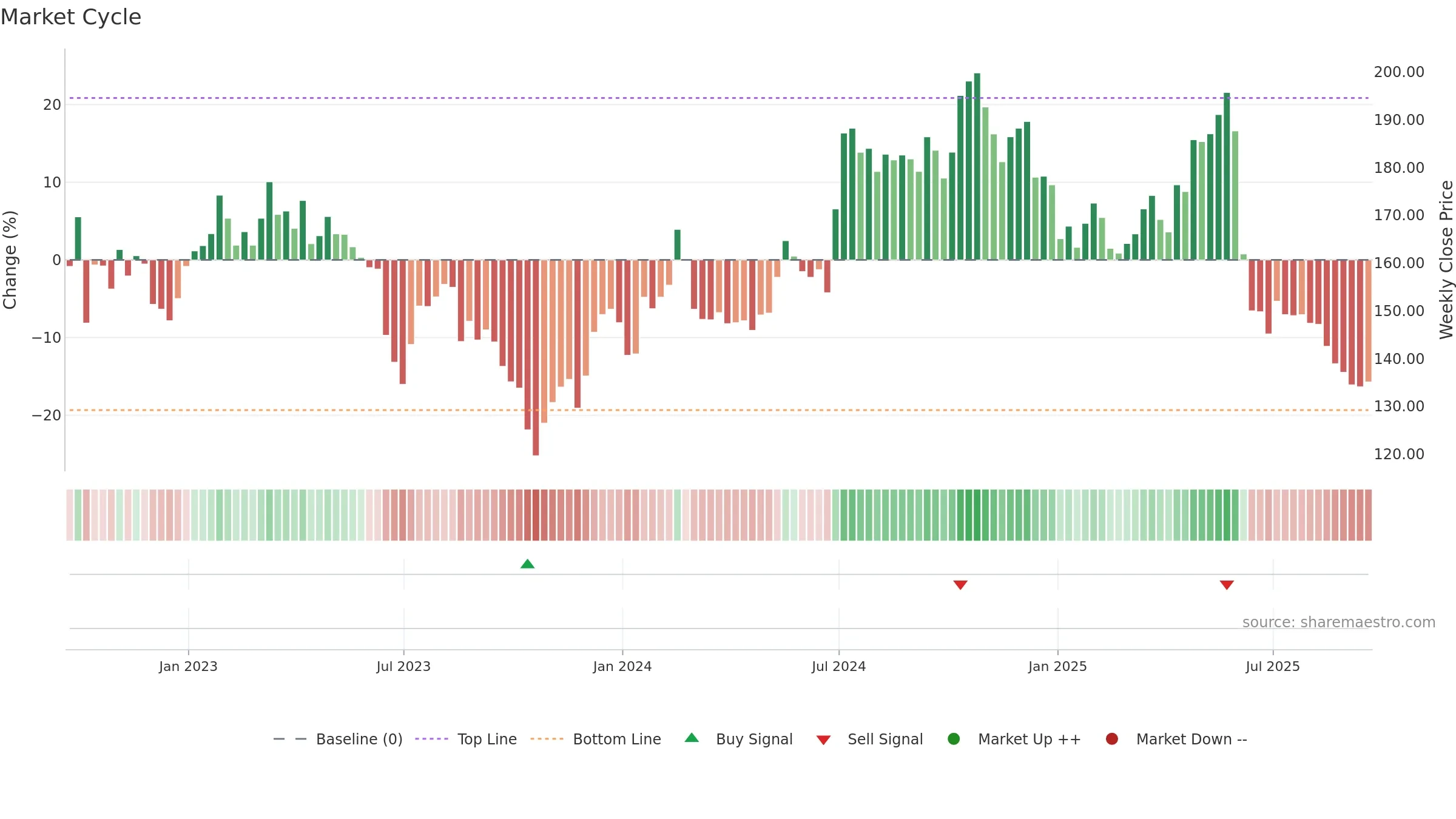The height and width of the screenshot is (819, 1456).
Task: Click the source: sharemaestro.com text
Action: tap(1339, 622)
